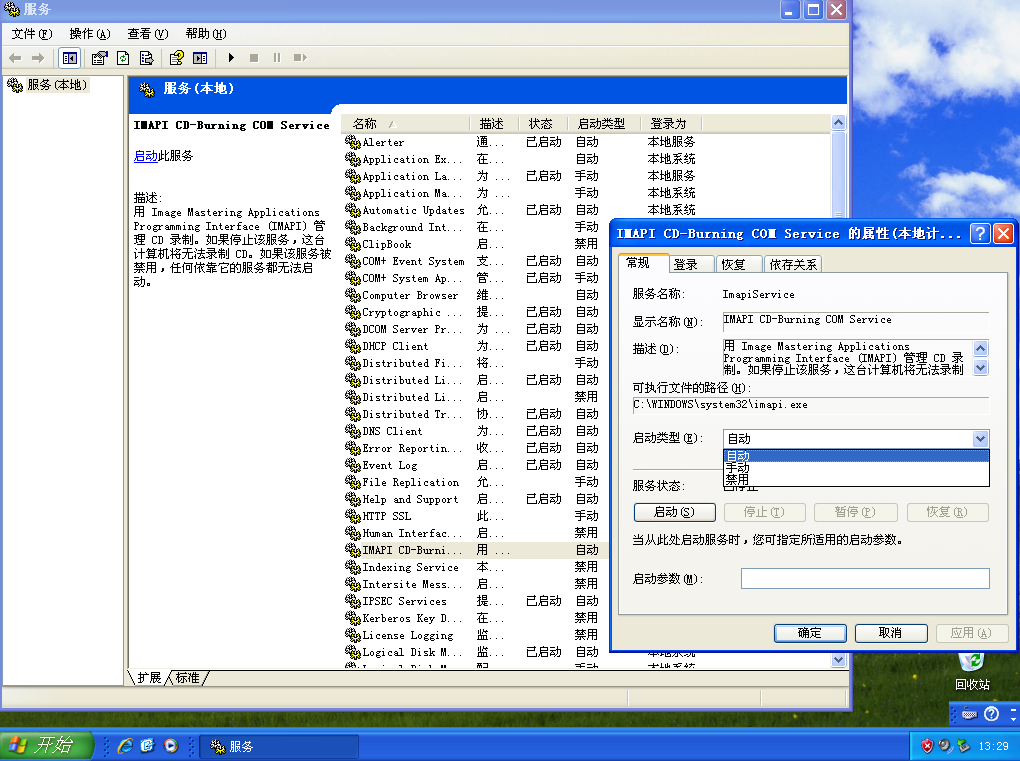Open the Properties toolbar icon
The width and height of the screenshot is (1020, 761).
point(99,58)
